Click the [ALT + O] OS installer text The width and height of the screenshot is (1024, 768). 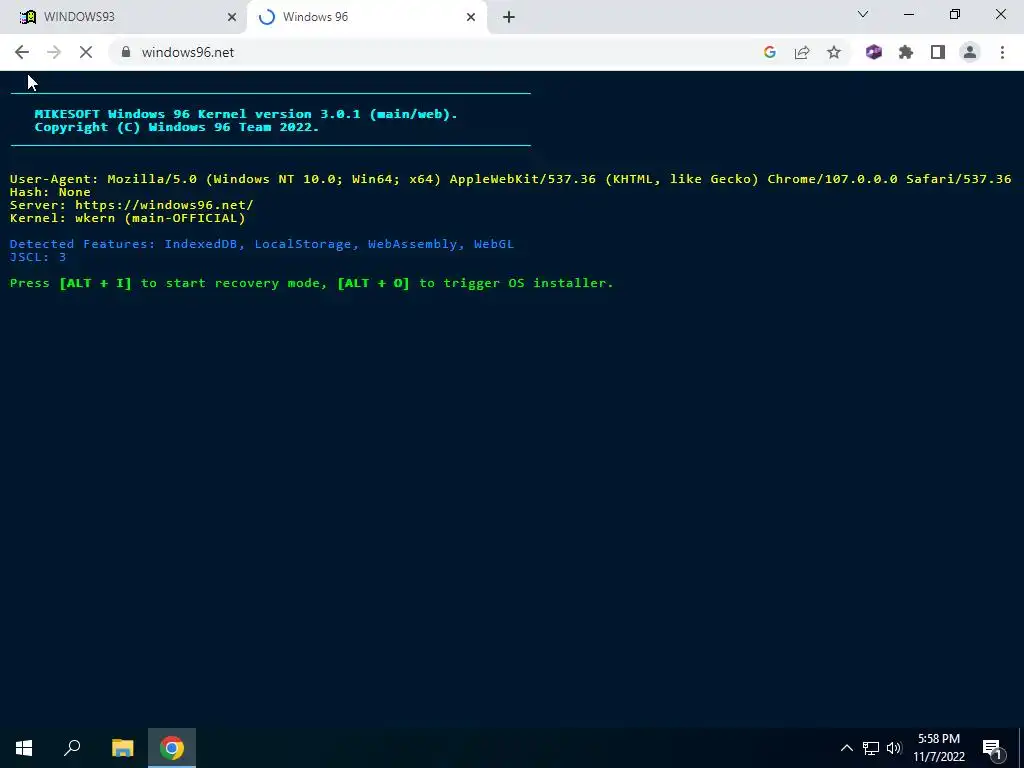coord(374,283)
